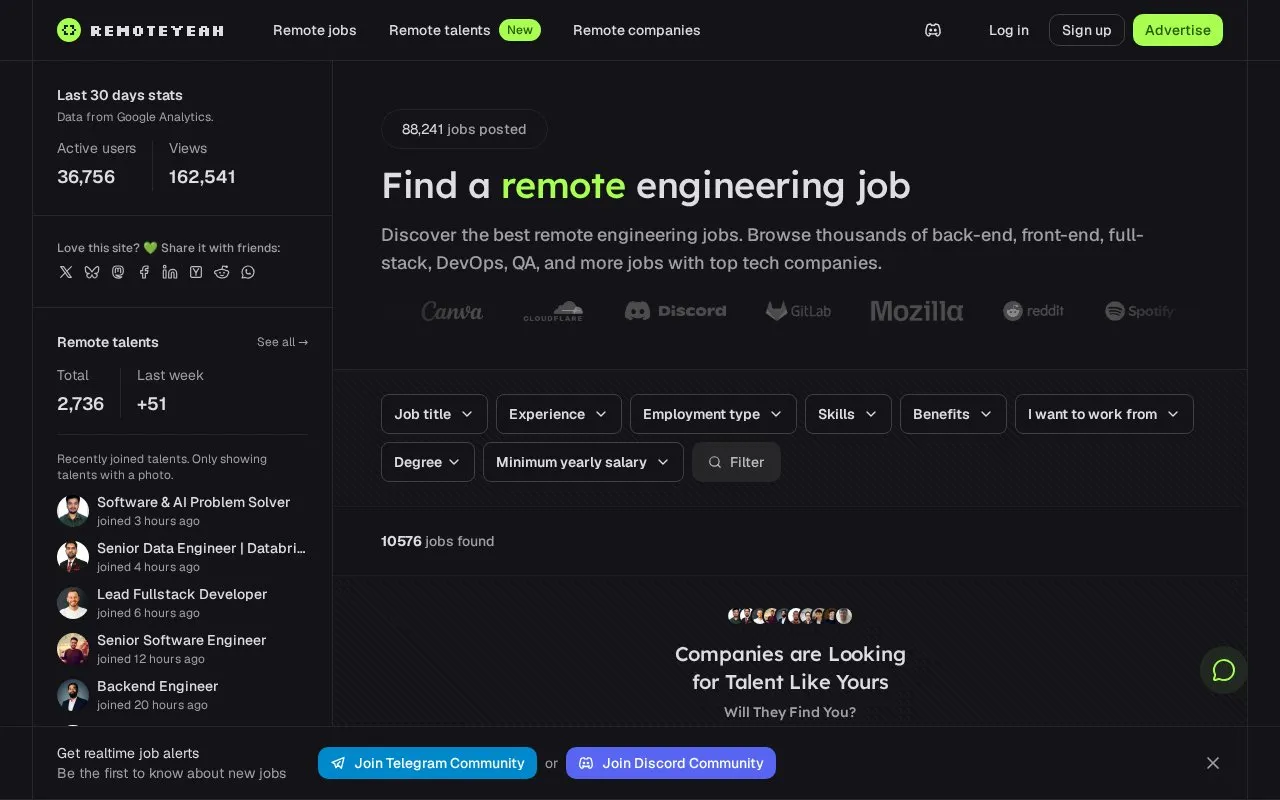Click the last week value +51
This screenshot has width=1280, height=800.
[152, 404]
